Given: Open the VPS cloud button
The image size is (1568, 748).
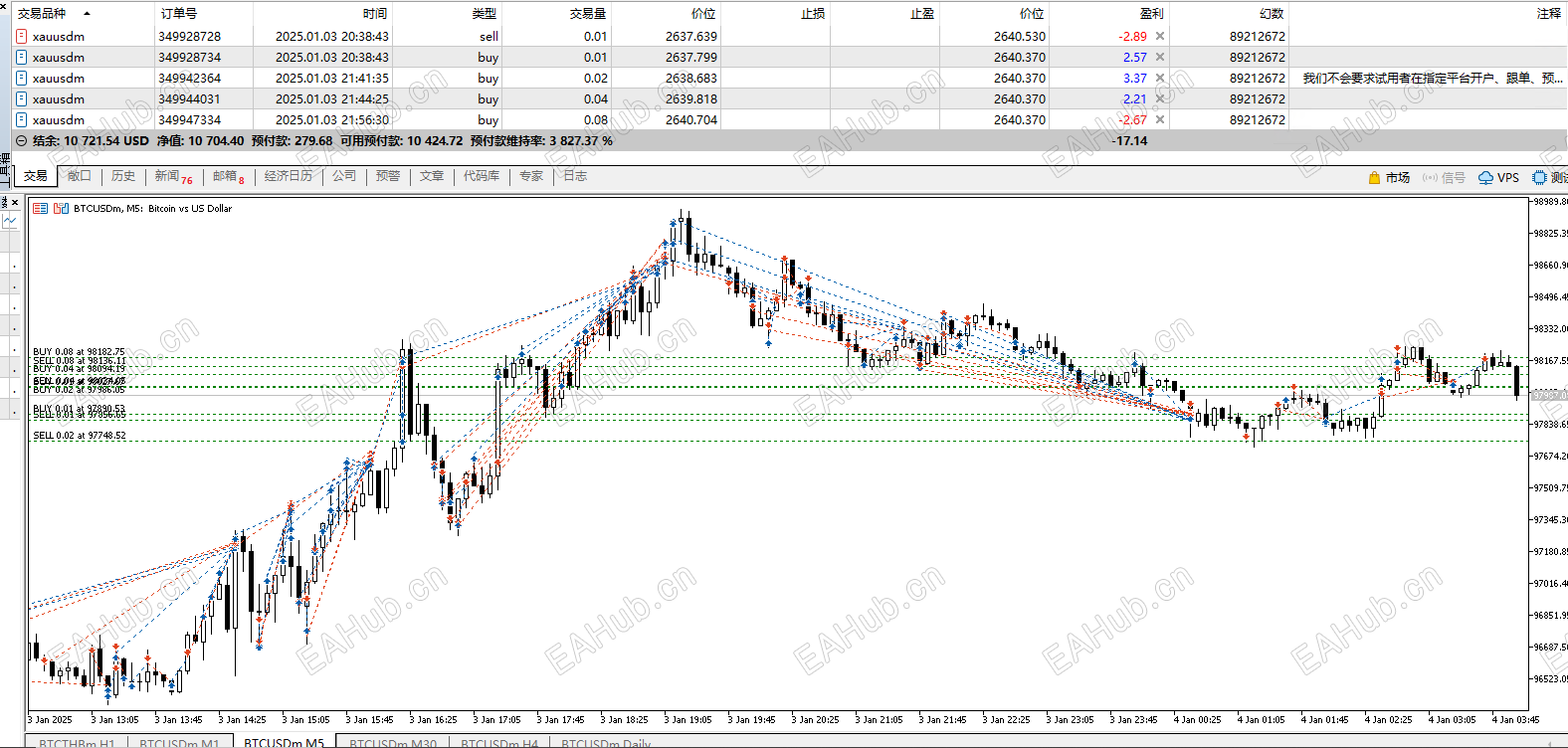Looking at the screenshot, I should pyautogui.click(x=1498, y=178).
